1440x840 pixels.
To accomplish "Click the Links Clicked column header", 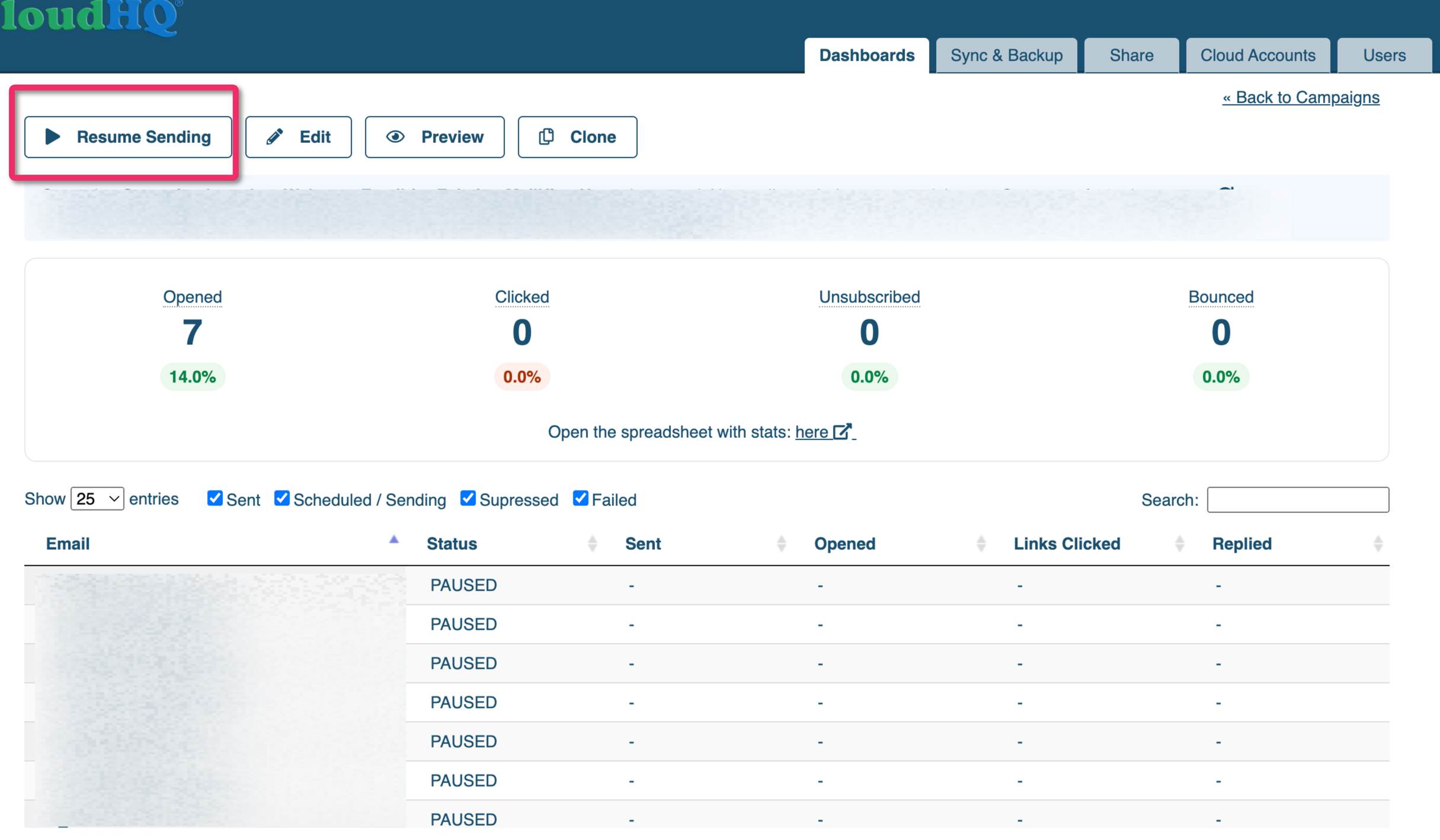I will coord(1067,544).
